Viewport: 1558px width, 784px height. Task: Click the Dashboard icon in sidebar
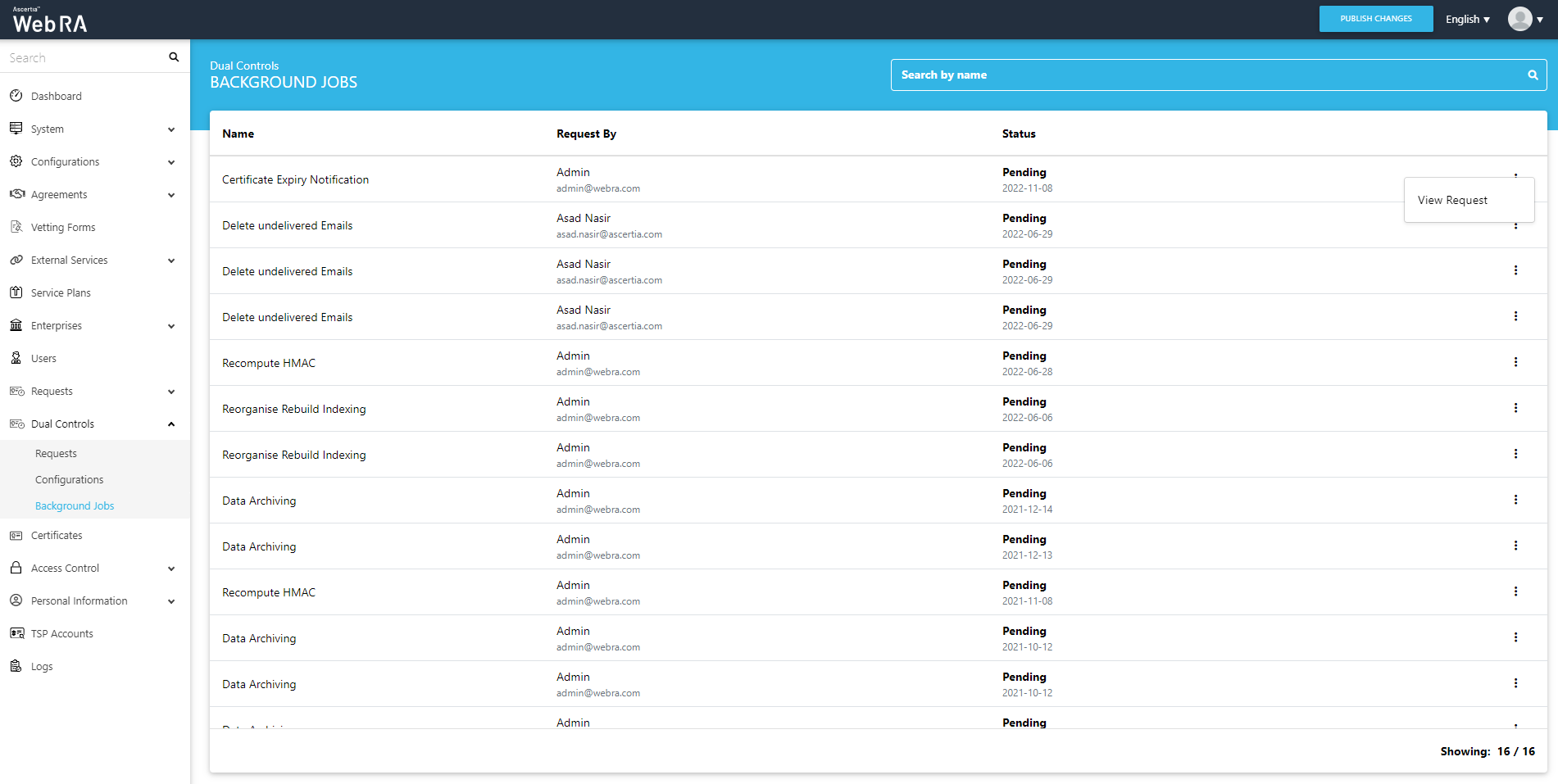coord(16,96)
